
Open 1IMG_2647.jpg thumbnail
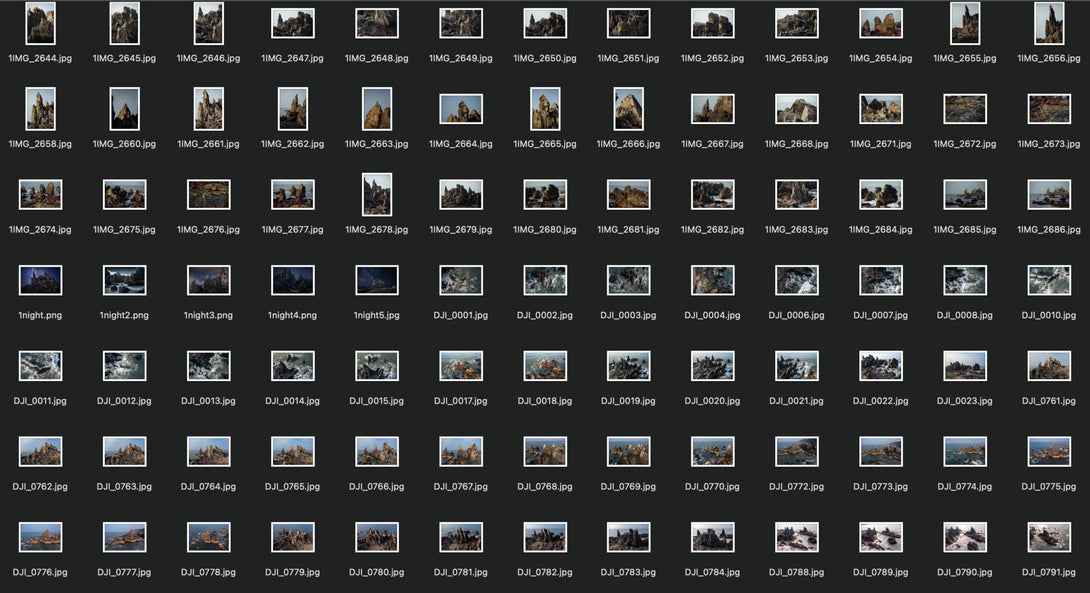pyautogui.click(x=293, y=24)
